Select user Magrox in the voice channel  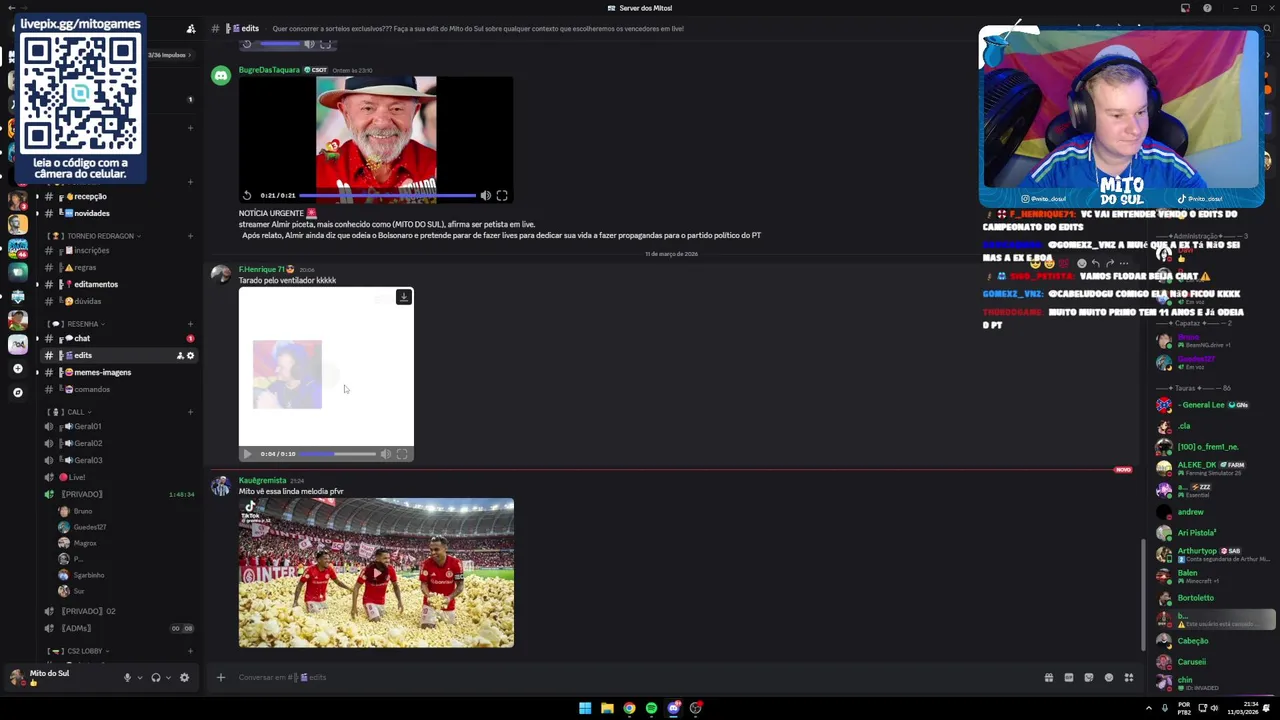pyautogui.click(x=85, y=543)
